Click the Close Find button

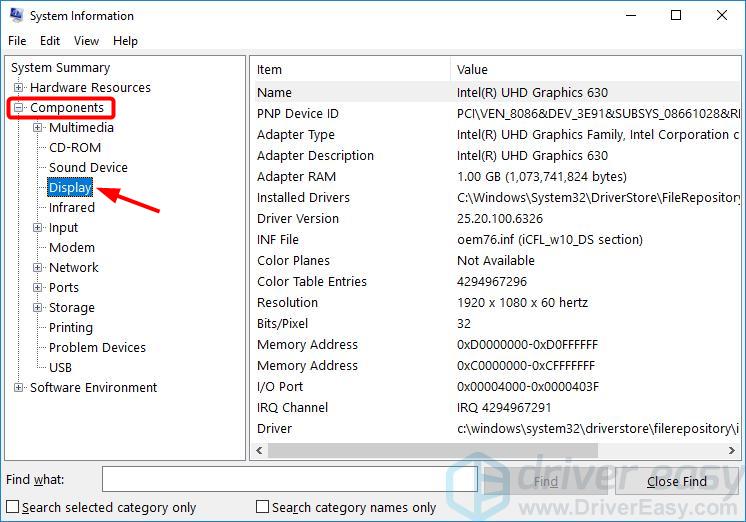(676, 481)
